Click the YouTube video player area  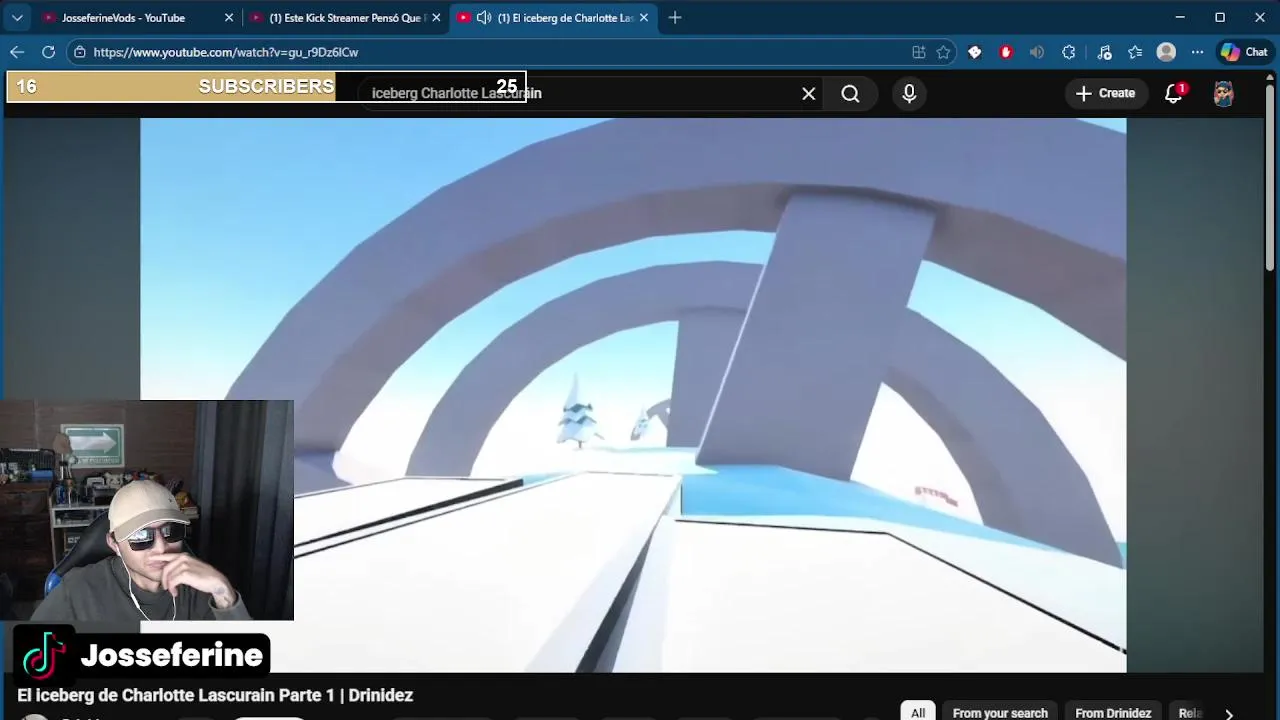tap(633, 395)
